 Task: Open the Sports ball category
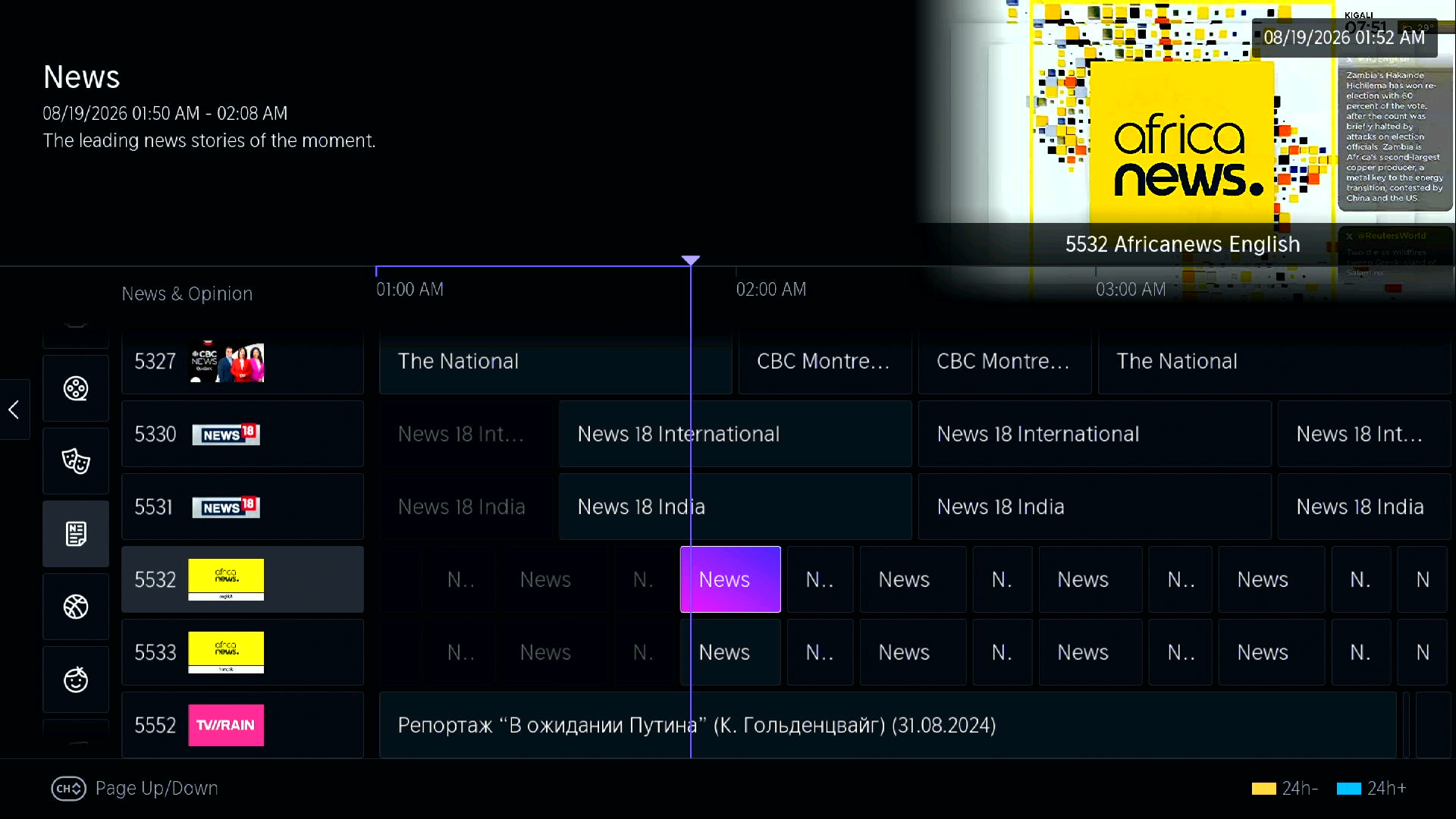point(76,607)
